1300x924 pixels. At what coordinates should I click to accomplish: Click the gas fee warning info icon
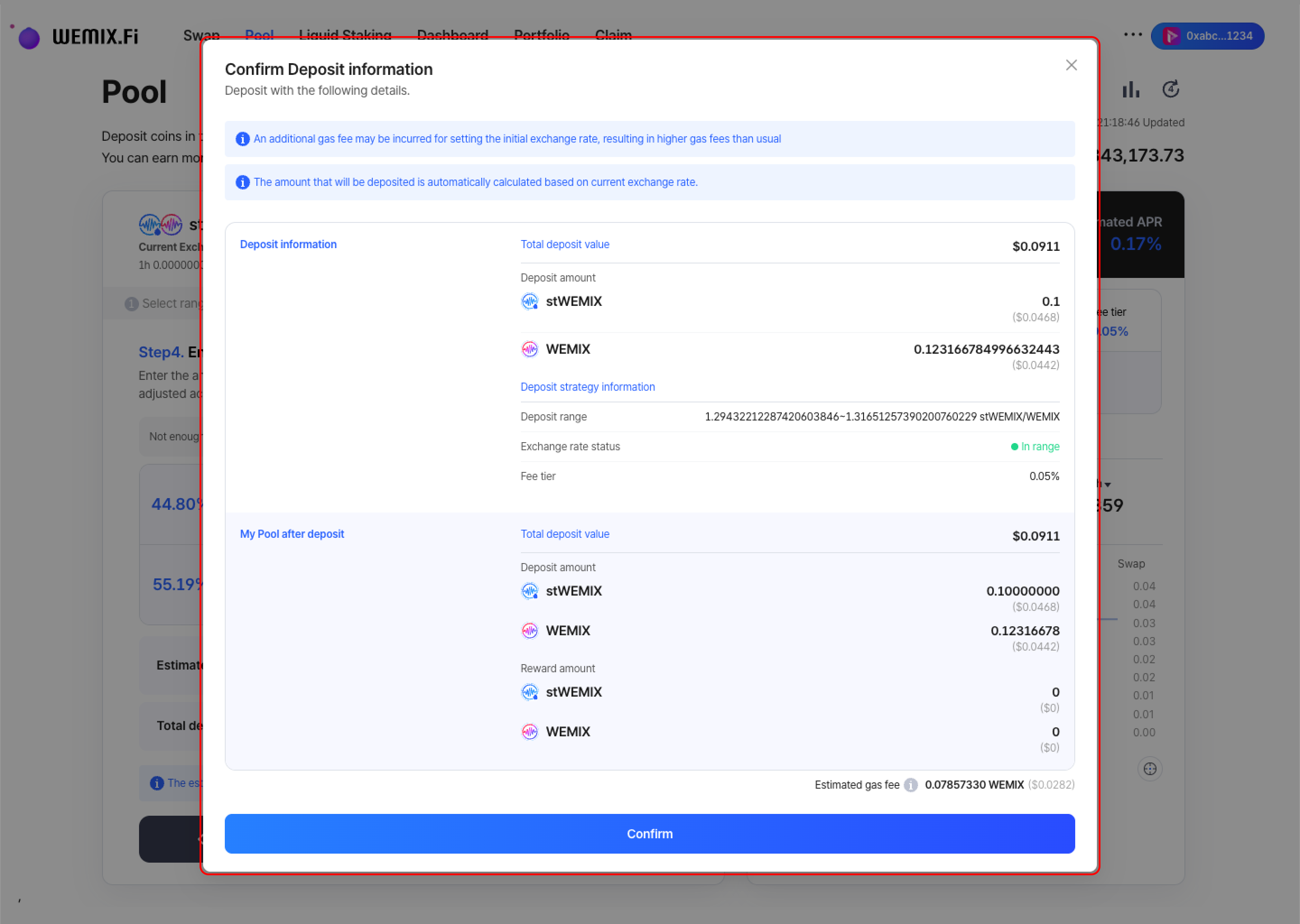pos(242,139)
